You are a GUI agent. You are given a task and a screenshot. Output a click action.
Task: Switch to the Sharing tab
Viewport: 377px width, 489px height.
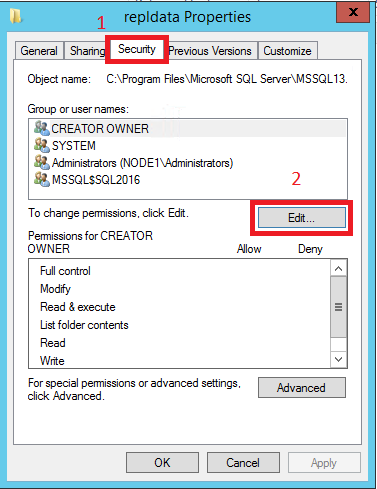click(86, 51)
